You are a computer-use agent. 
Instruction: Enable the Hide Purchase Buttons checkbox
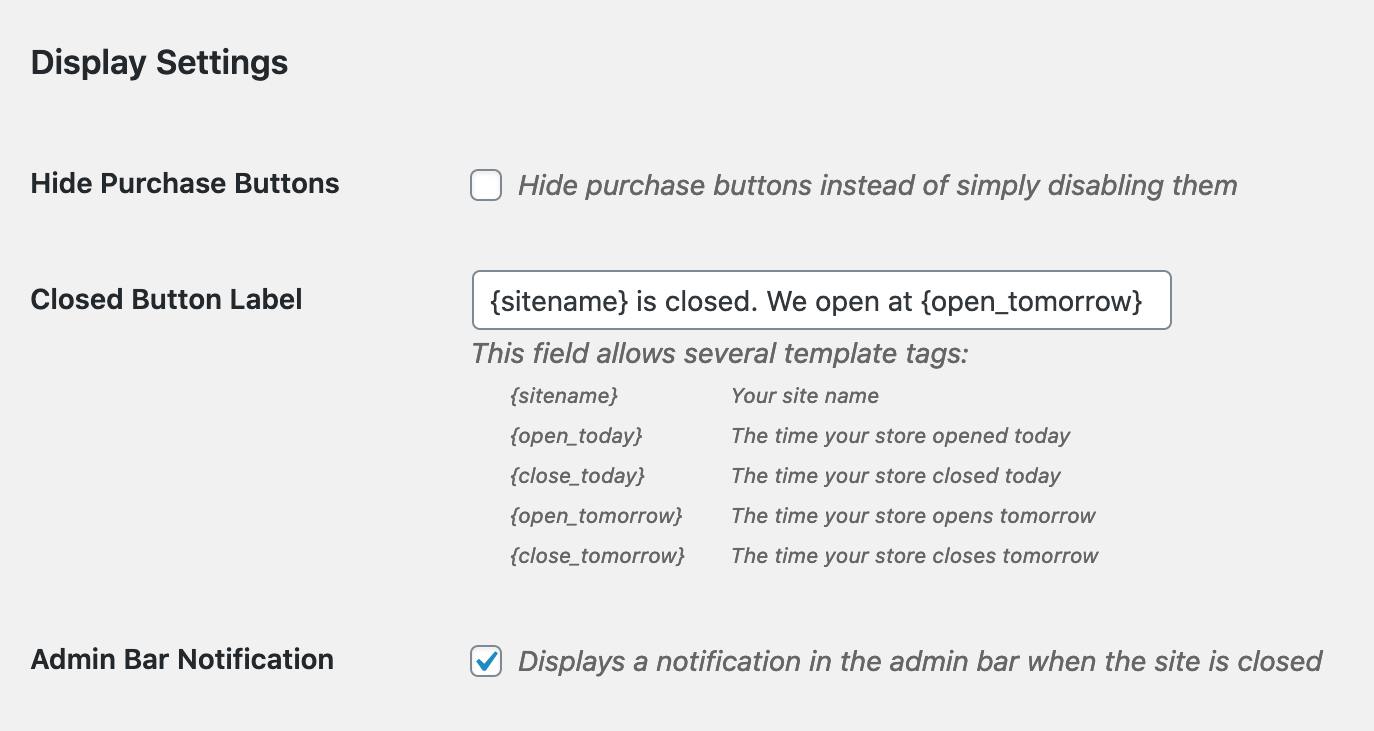coord(486,185)
